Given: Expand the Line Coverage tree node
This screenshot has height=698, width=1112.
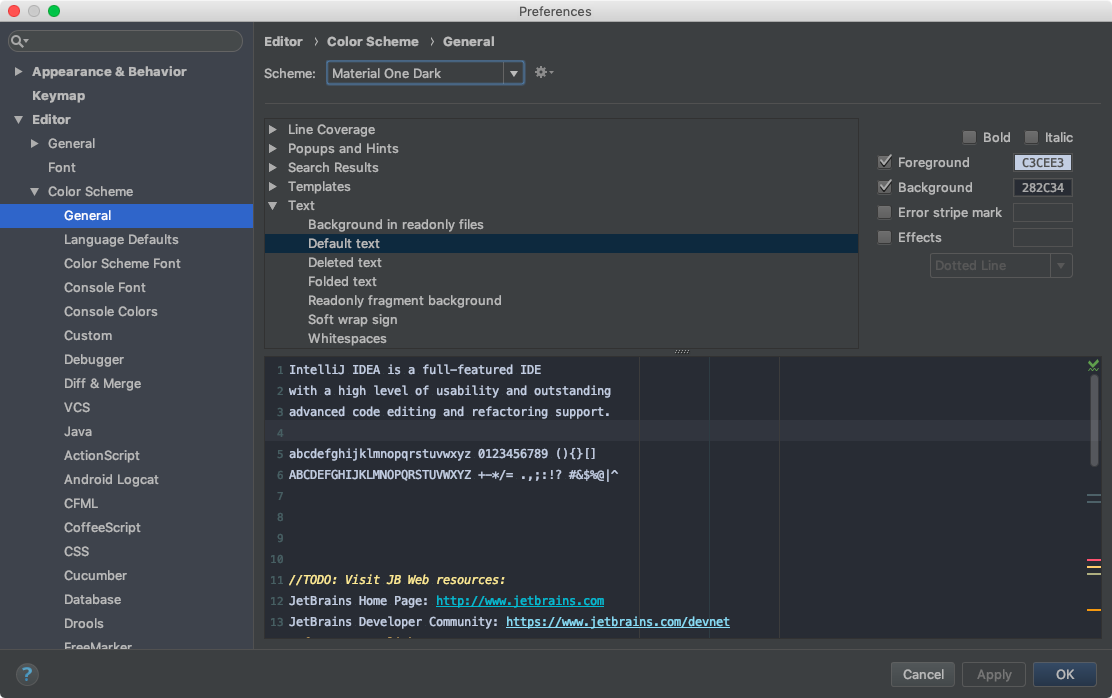Looking at the screenshot, I should click(273, 130).
